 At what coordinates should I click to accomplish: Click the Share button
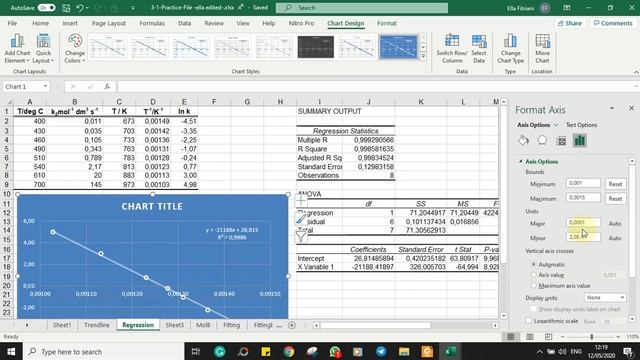[570, 23]
